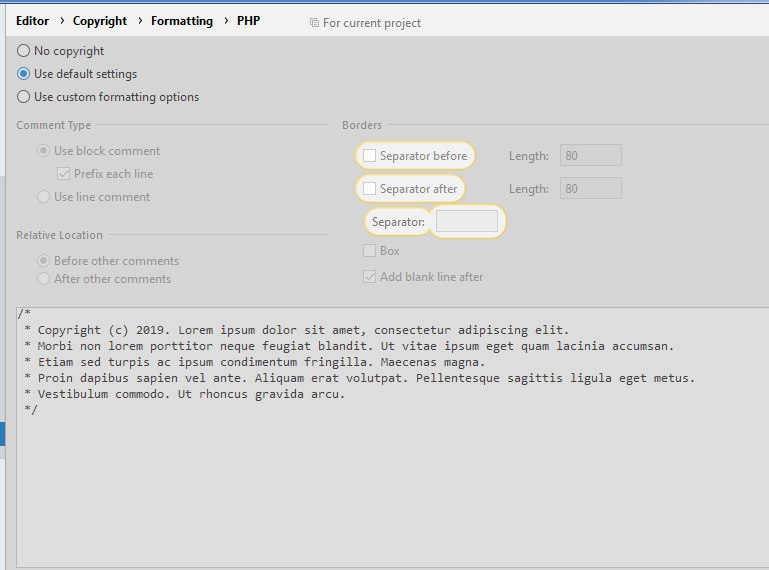Image resolution: width=769 pixels, height=570 pixels.
Task: Click the Separator character input field
Action: [x=467, y=221]
